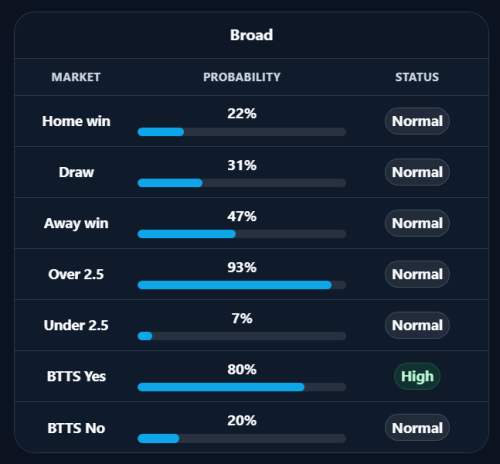Click the Normal badge for Draw row
The height and width of the screenshot is (464, 500).
point(417,172)
